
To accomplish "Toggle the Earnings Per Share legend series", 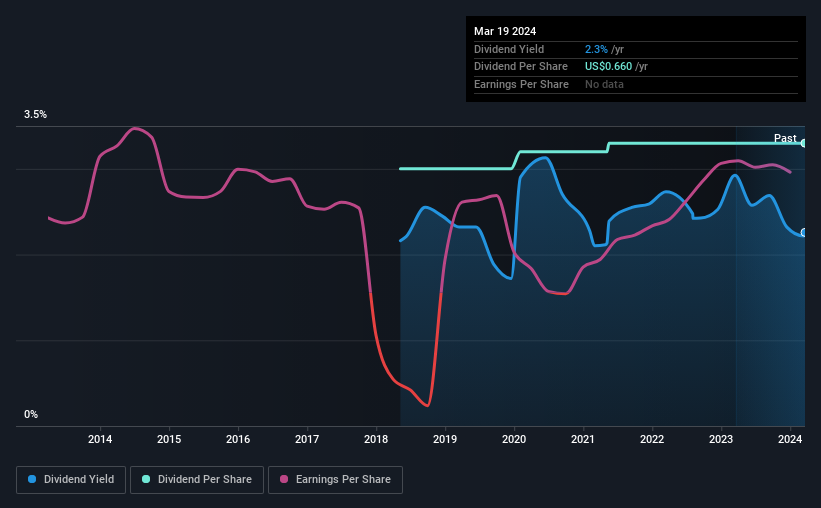I will click(x=335, y=480).
